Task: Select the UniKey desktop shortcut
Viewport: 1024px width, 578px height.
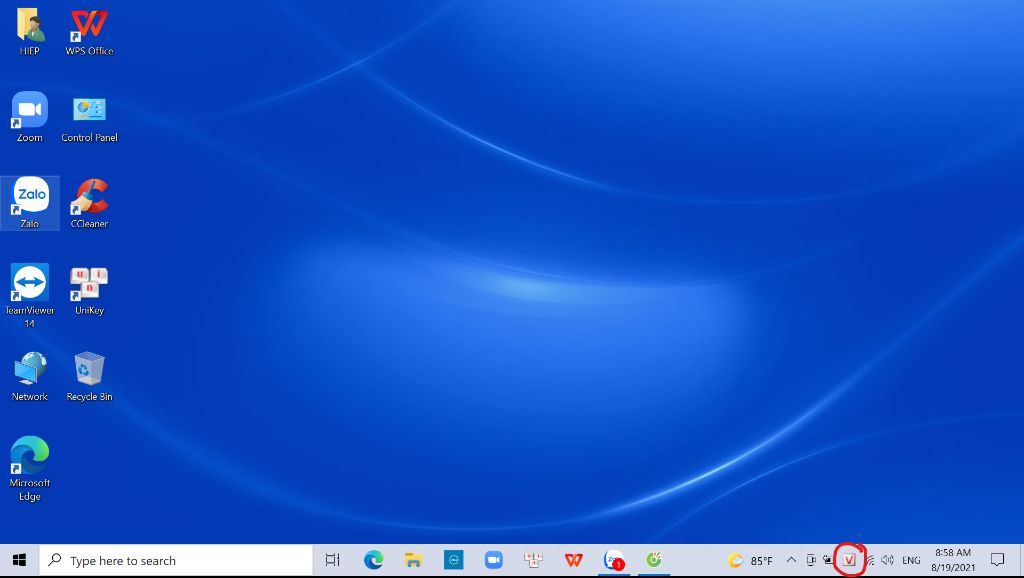Action: pyautogui.click(x=89, y=290)
